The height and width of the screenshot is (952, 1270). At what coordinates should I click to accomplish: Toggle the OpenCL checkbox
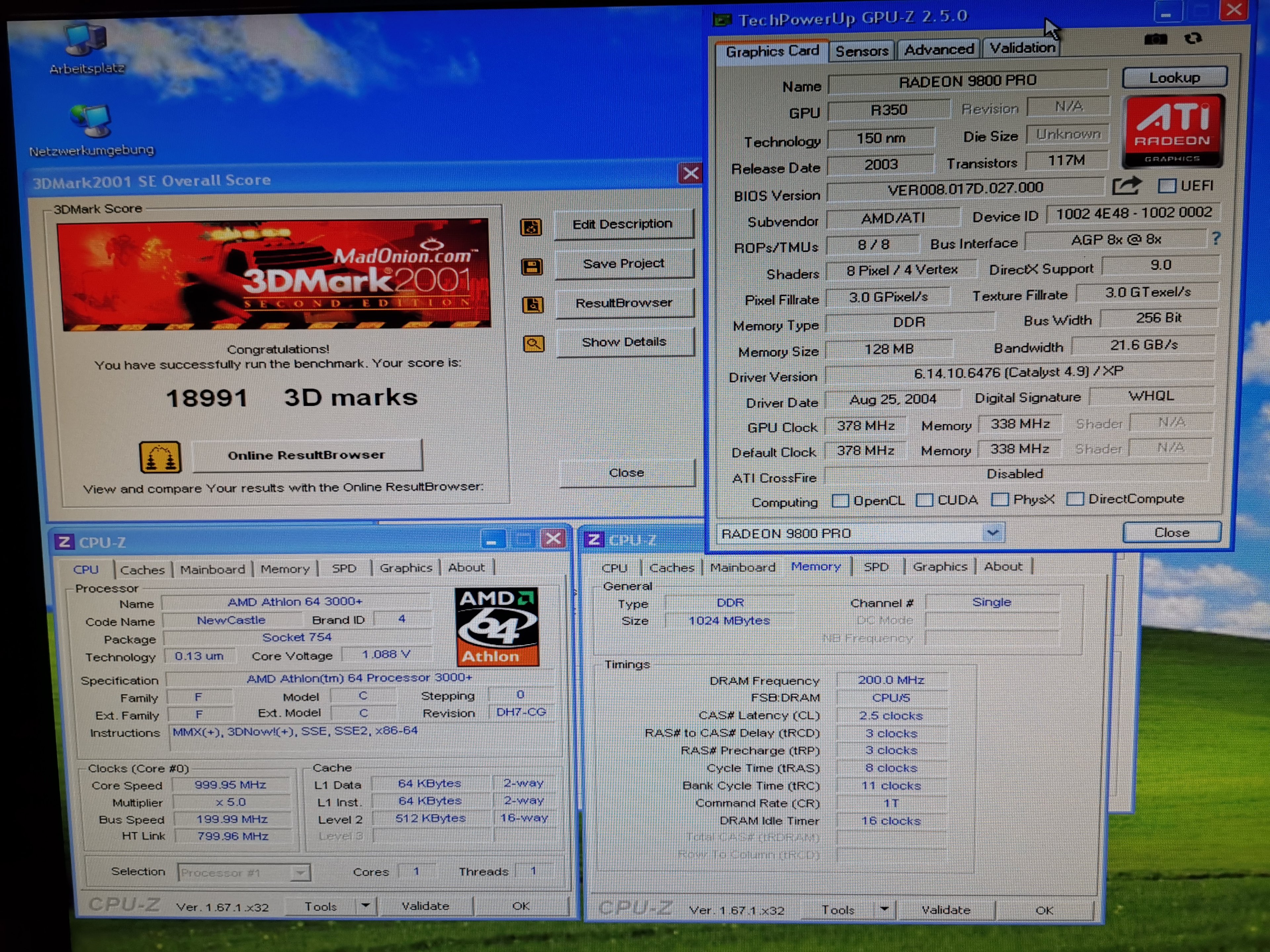pos(840,500)
